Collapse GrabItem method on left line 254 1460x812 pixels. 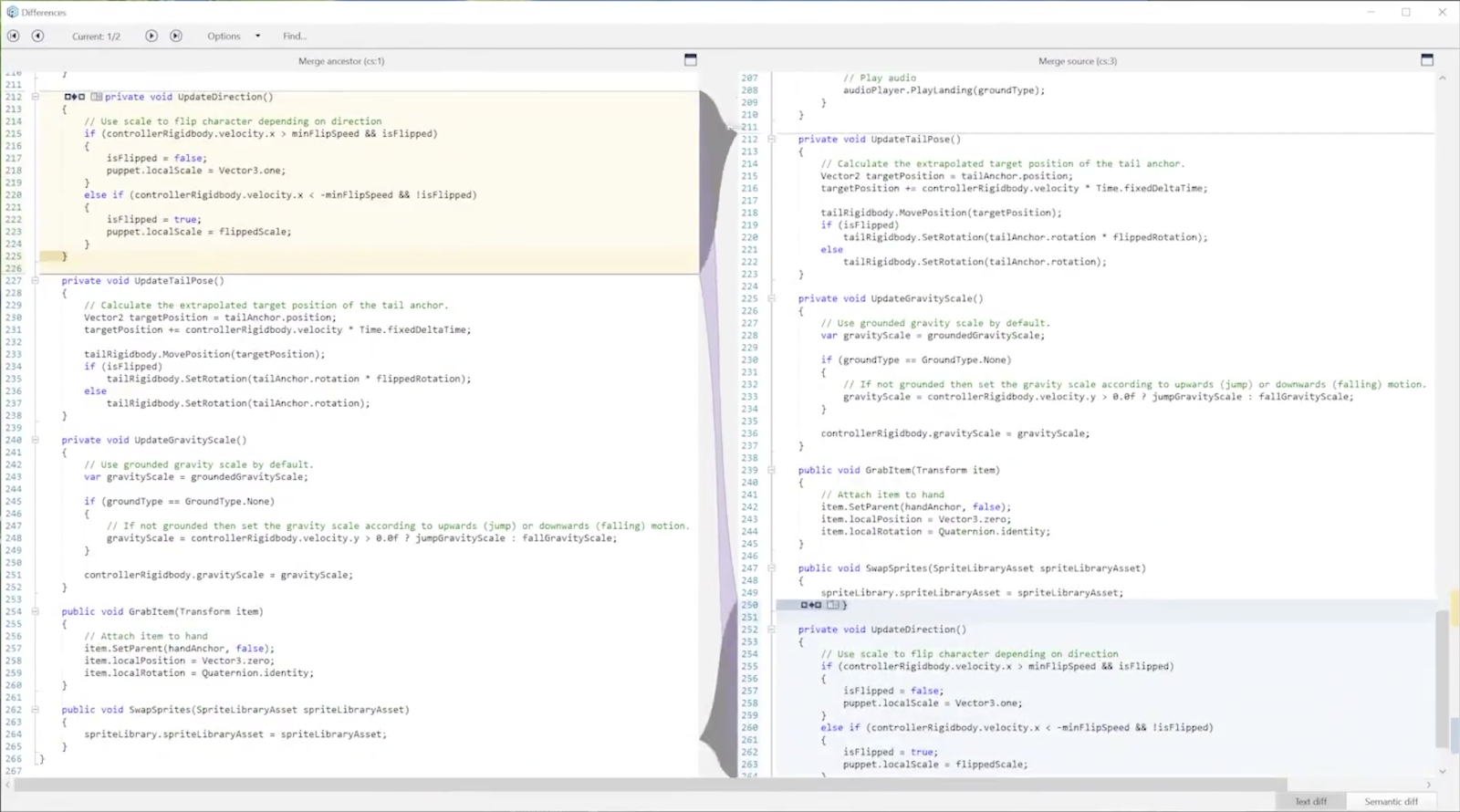point(36,611)
